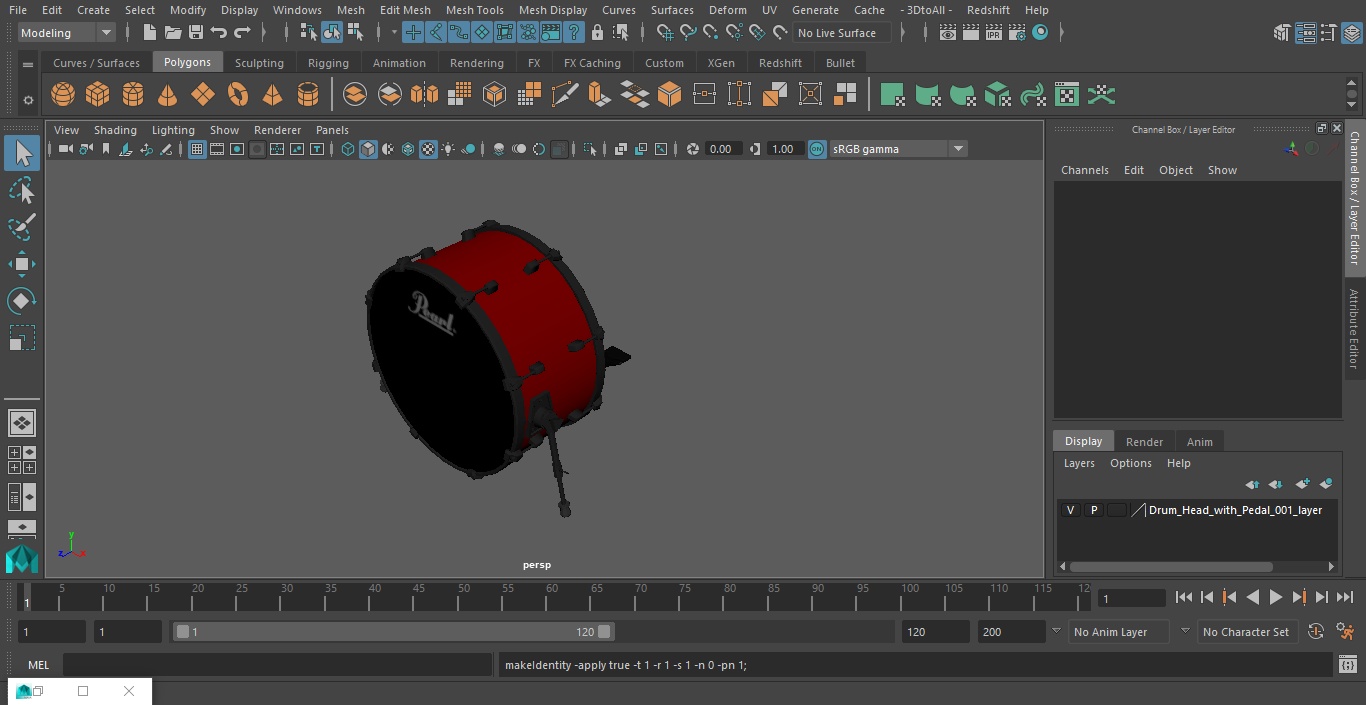Create a polygon cylinder from the shelf

click(132, 95)
